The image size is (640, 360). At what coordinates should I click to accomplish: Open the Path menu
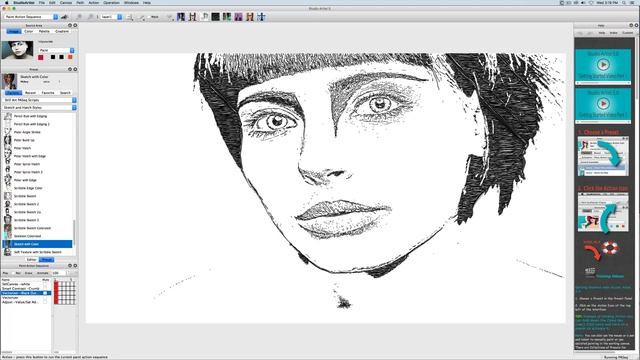(x=80, y=2)
